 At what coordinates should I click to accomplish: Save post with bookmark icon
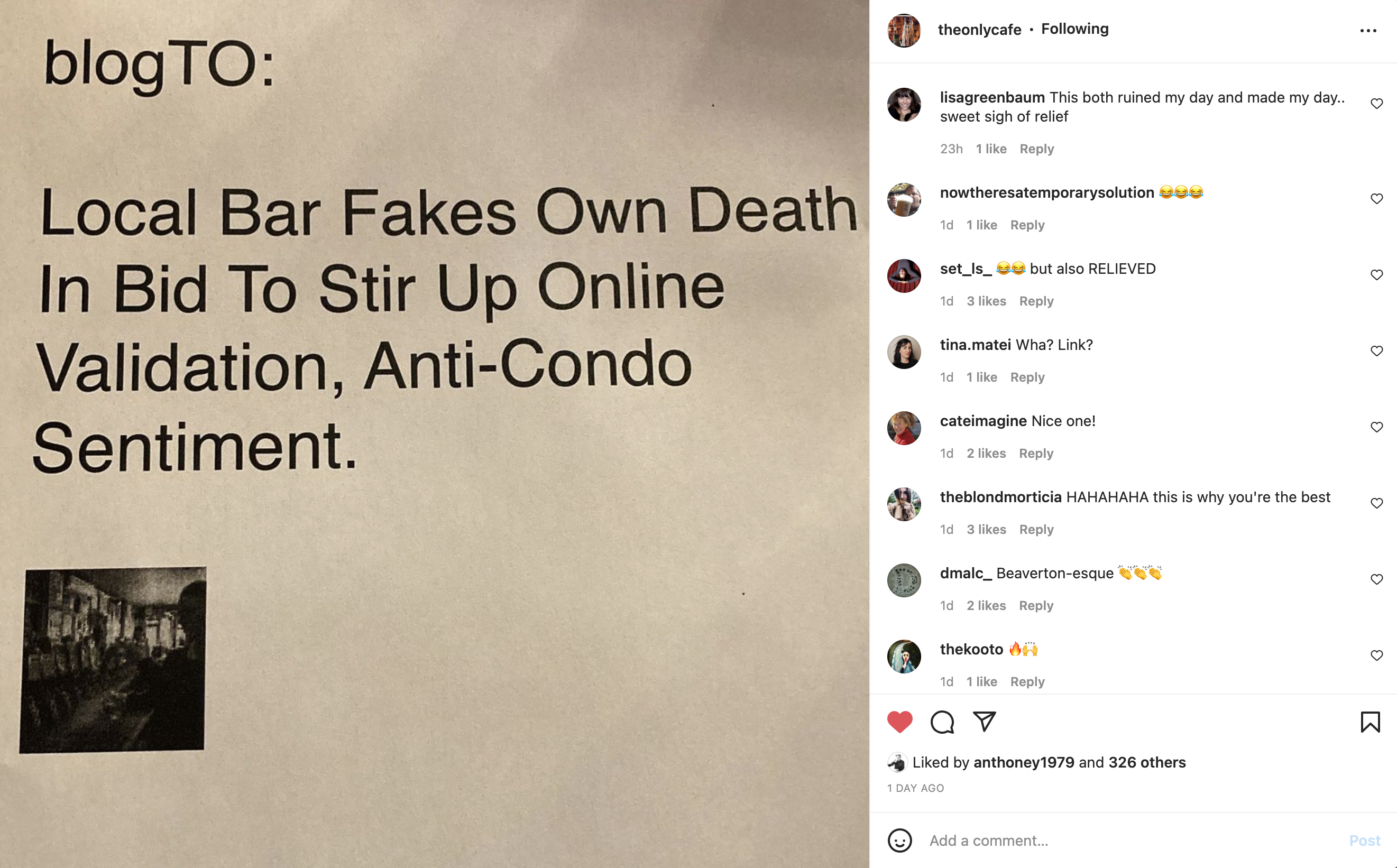coord(1370,722)
